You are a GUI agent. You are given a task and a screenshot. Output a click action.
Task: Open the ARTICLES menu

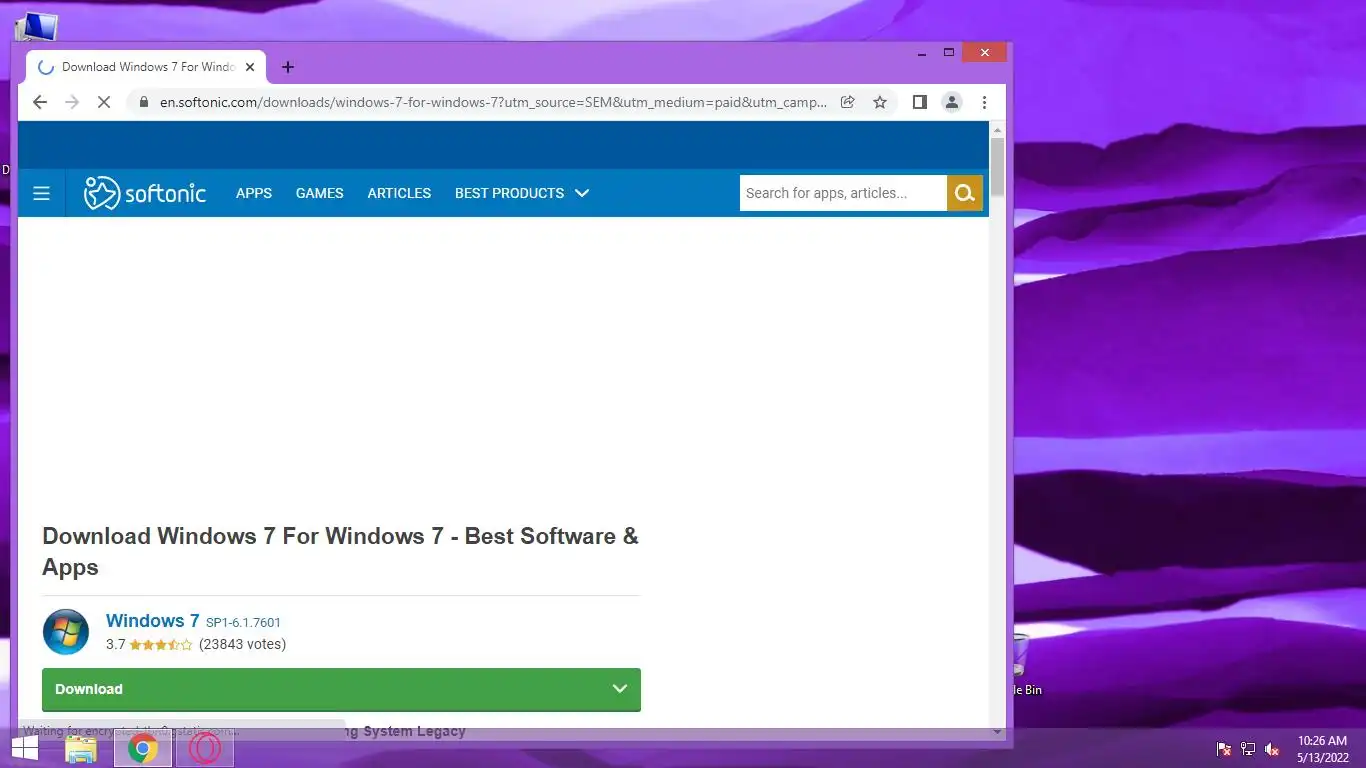point(399,193)
